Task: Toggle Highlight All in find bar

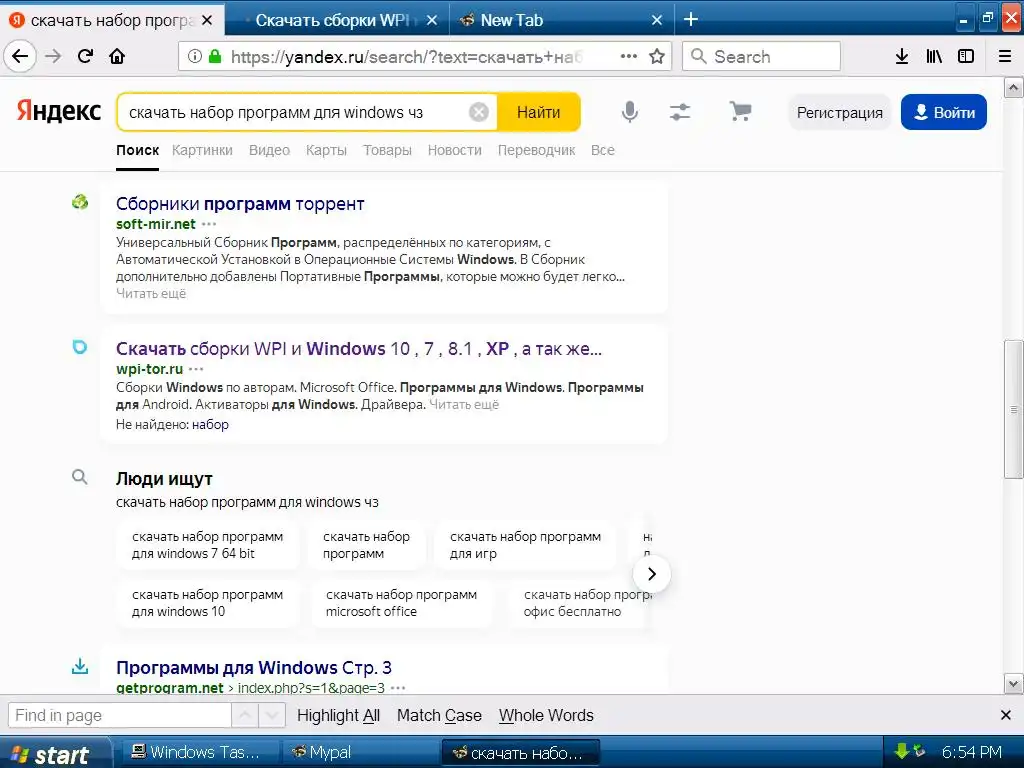Action: coord(338,715)
